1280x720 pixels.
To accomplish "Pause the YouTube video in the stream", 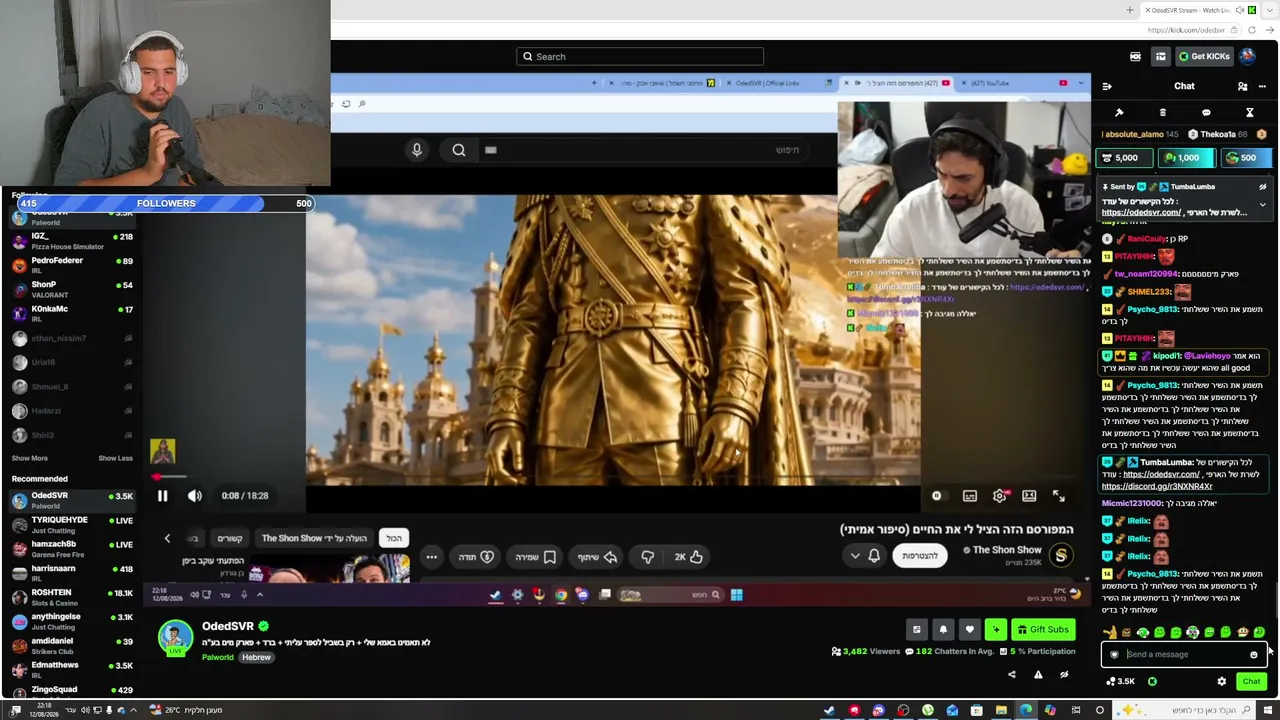I will tap(162, 496).
